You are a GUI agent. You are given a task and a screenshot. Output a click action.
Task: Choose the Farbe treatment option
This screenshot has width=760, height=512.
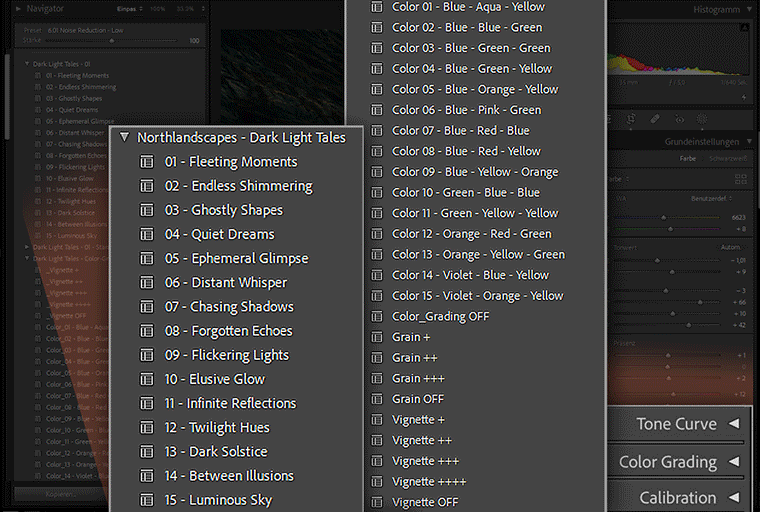[688, 159]
